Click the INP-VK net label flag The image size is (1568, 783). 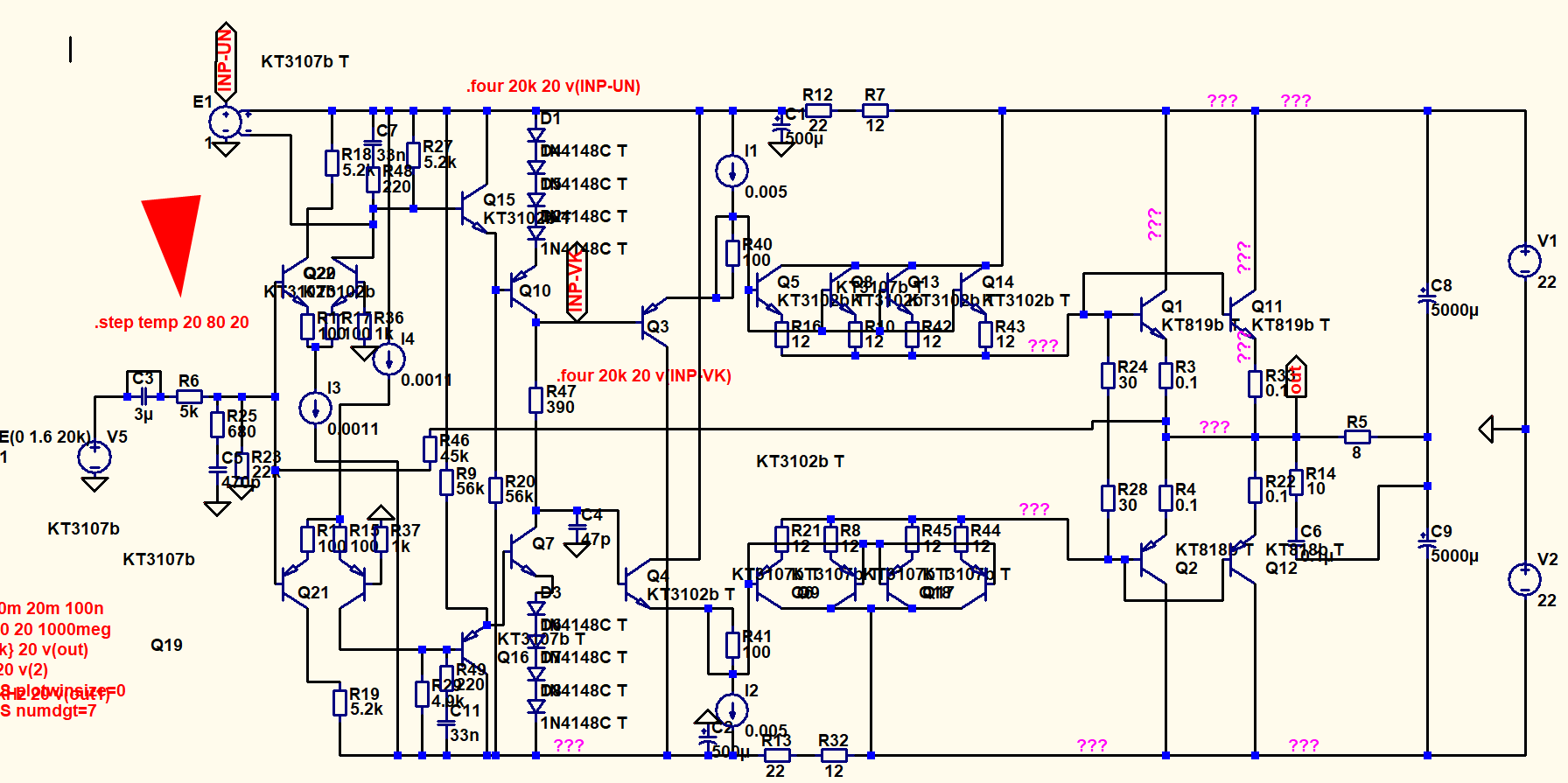coord(576,282)
